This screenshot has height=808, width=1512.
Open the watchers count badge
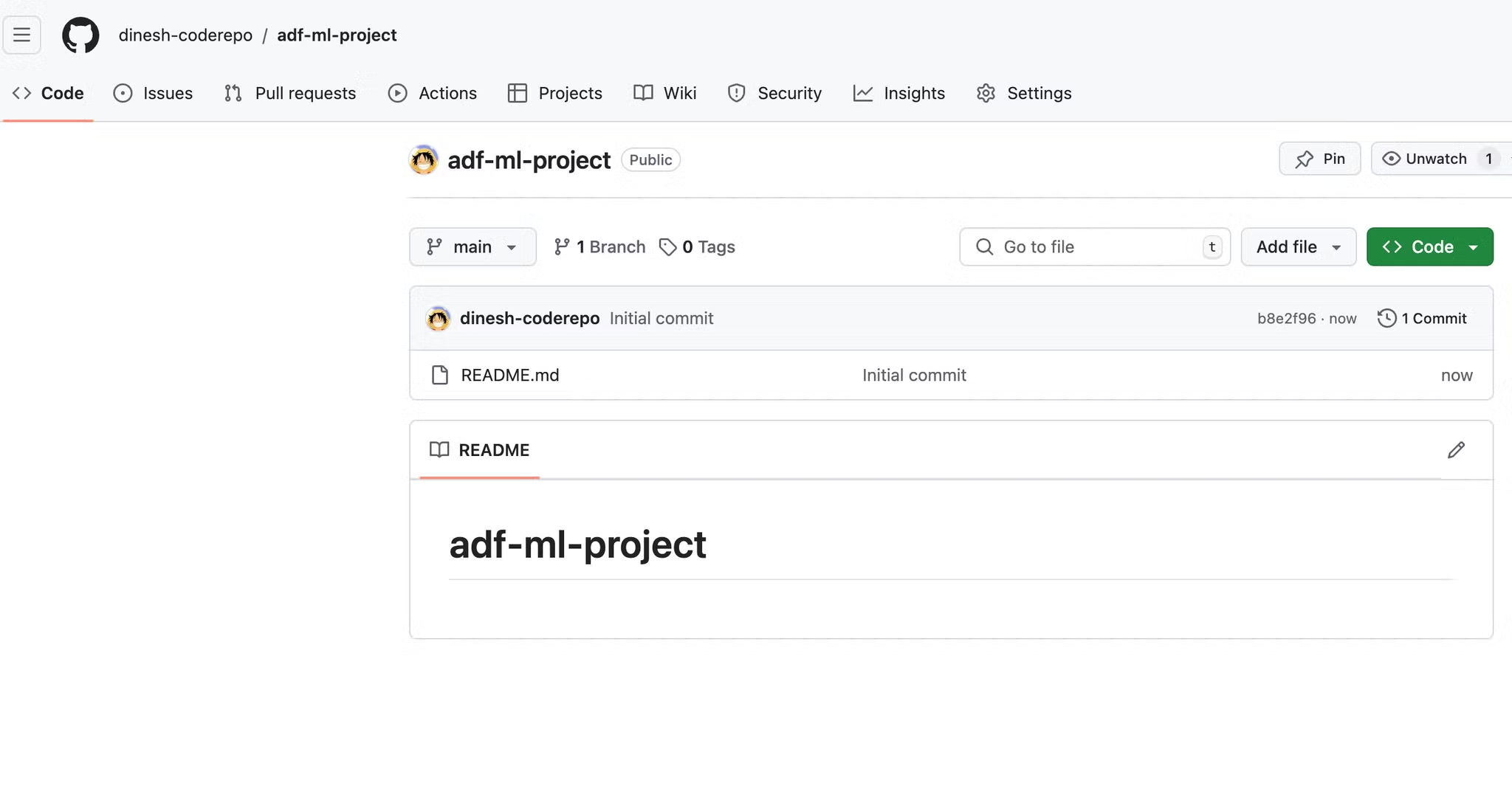pyautogui.click(x=1488, y=159)
